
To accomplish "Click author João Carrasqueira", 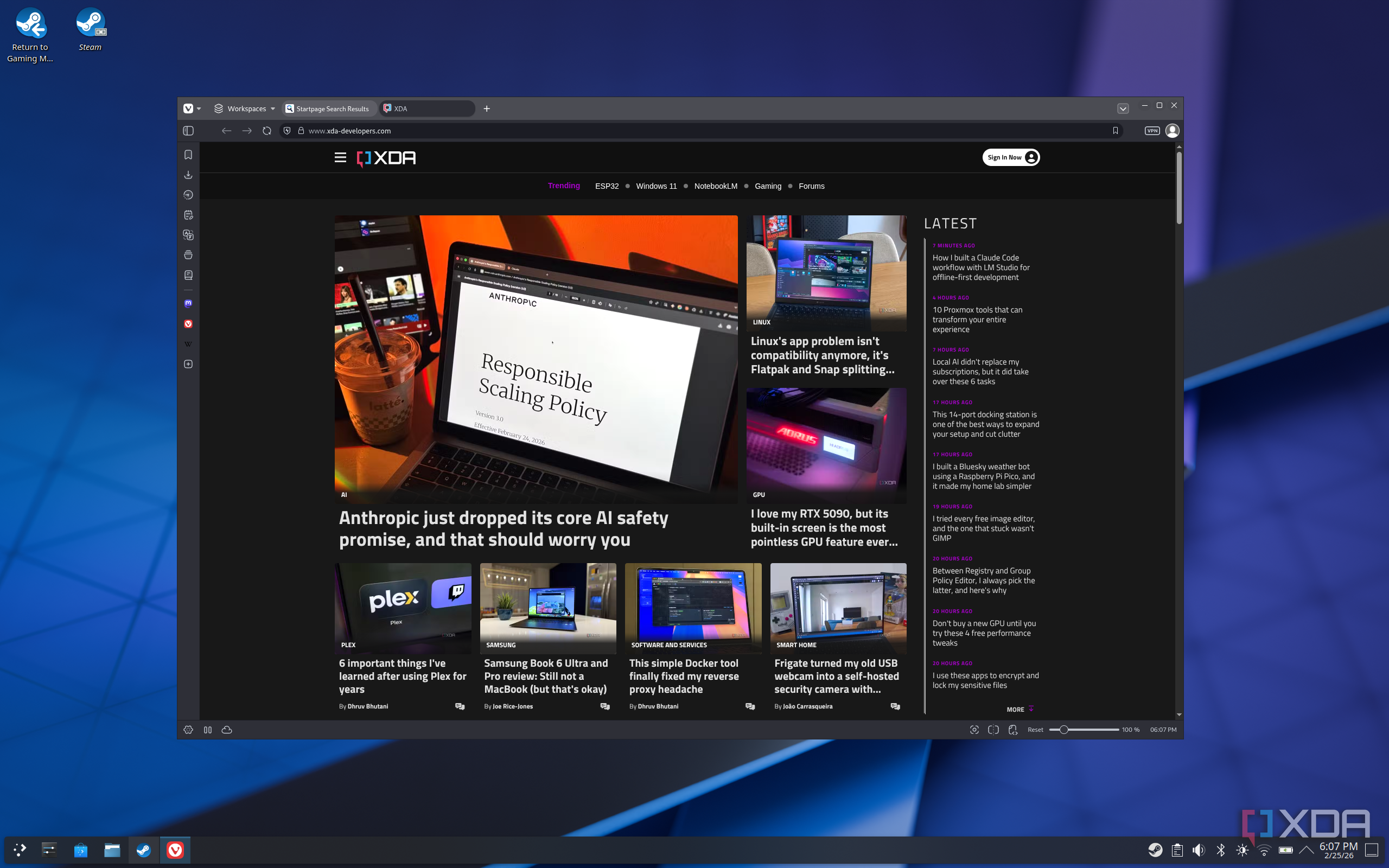I will [807, 707].
